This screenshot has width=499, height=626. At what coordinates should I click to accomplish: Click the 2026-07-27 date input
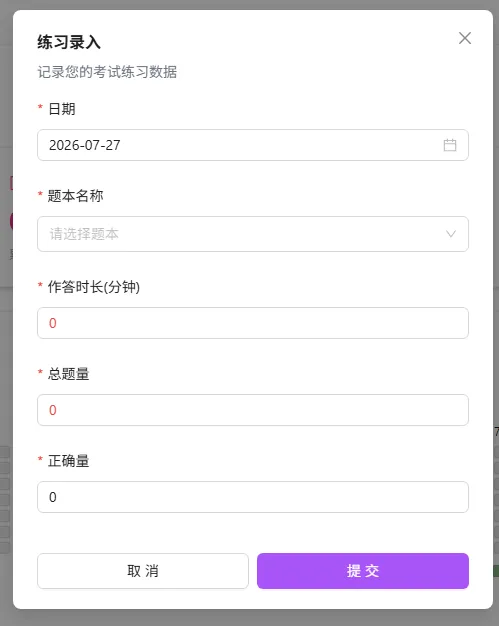pos(253,145)
